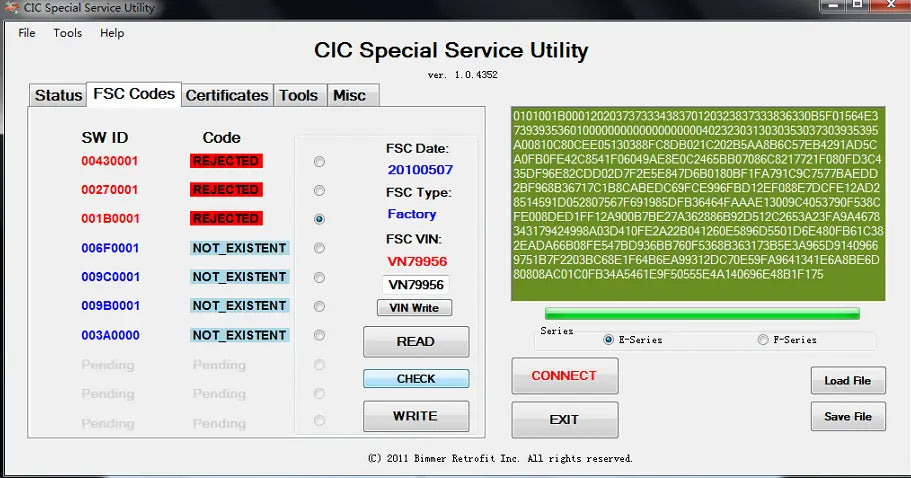Viewport: 911px width, 478px height.
Task: Click the green progress bar
Action: [702, 313]
